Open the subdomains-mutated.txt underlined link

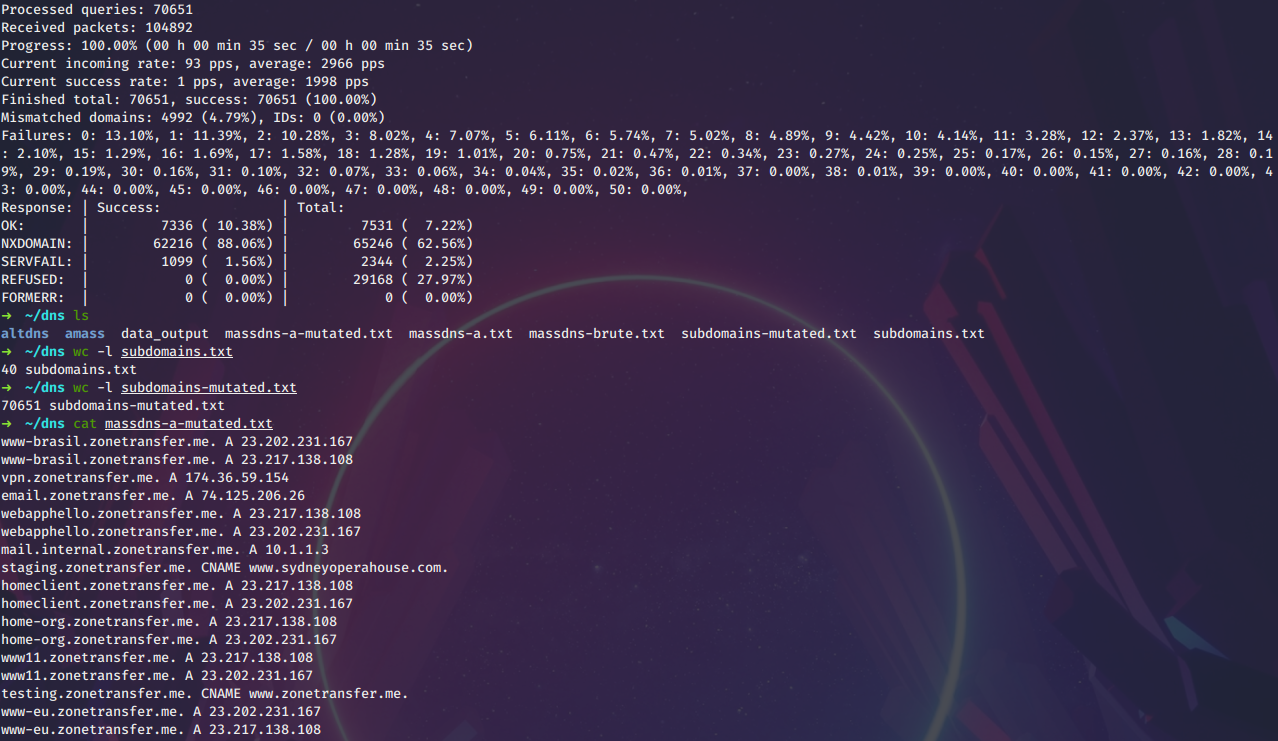click(208, 387)
